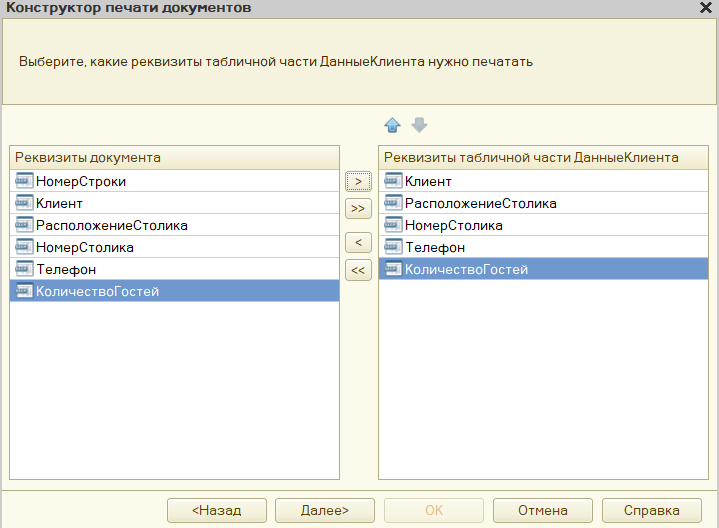Screen dimensions: 719x528
Task: Select Телефон in the right list
Action: 435,248
